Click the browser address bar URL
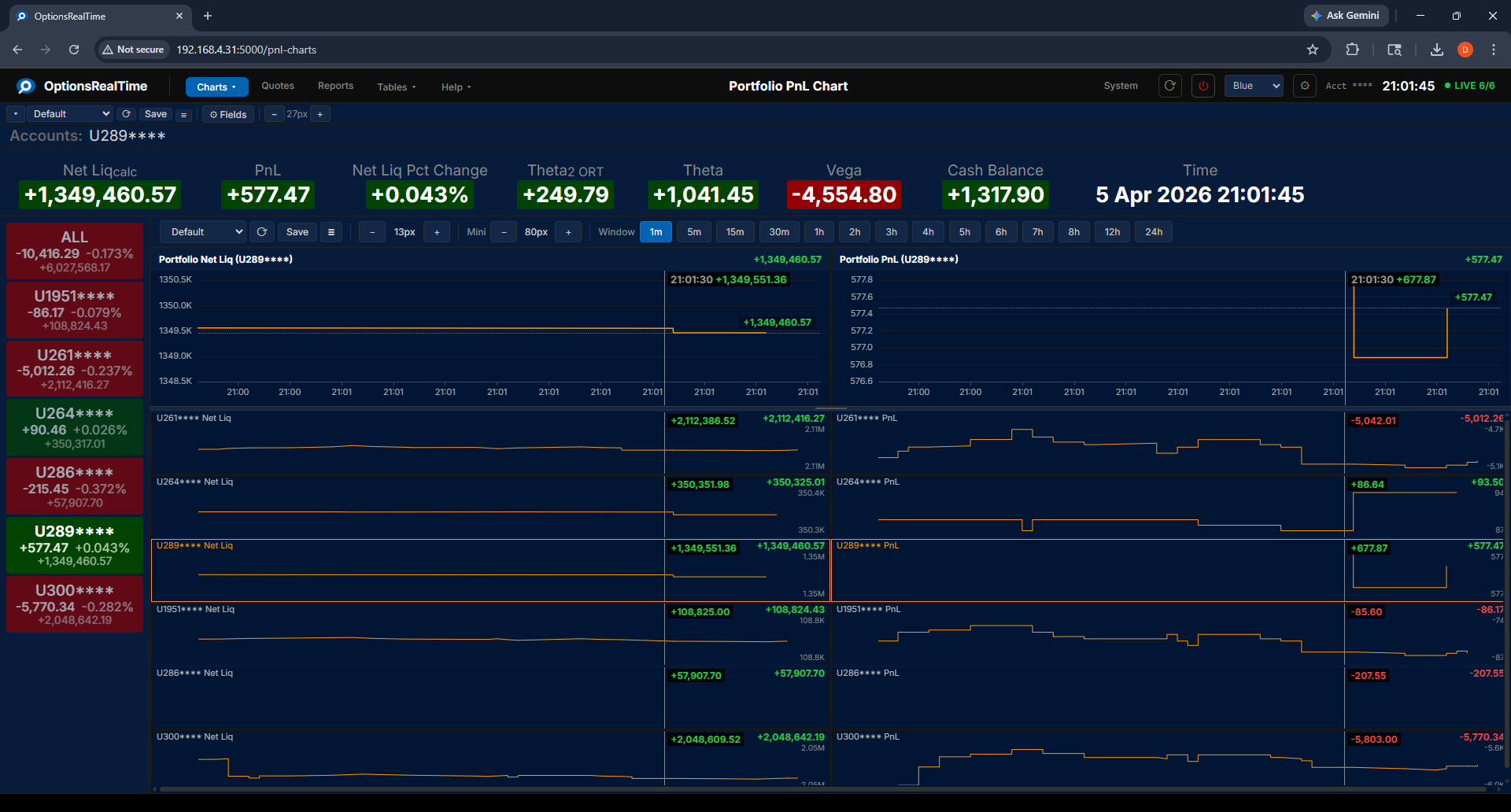1511x812 pixels. (x=246, y=50)
